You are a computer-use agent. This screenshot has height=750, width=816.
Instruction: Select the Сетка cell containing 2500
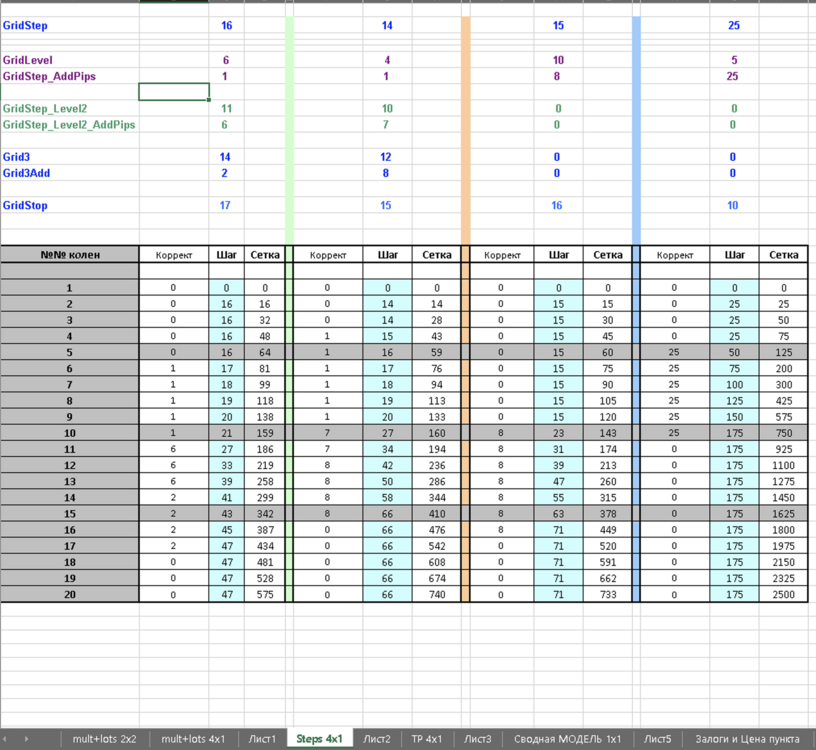tap(783, 594)
